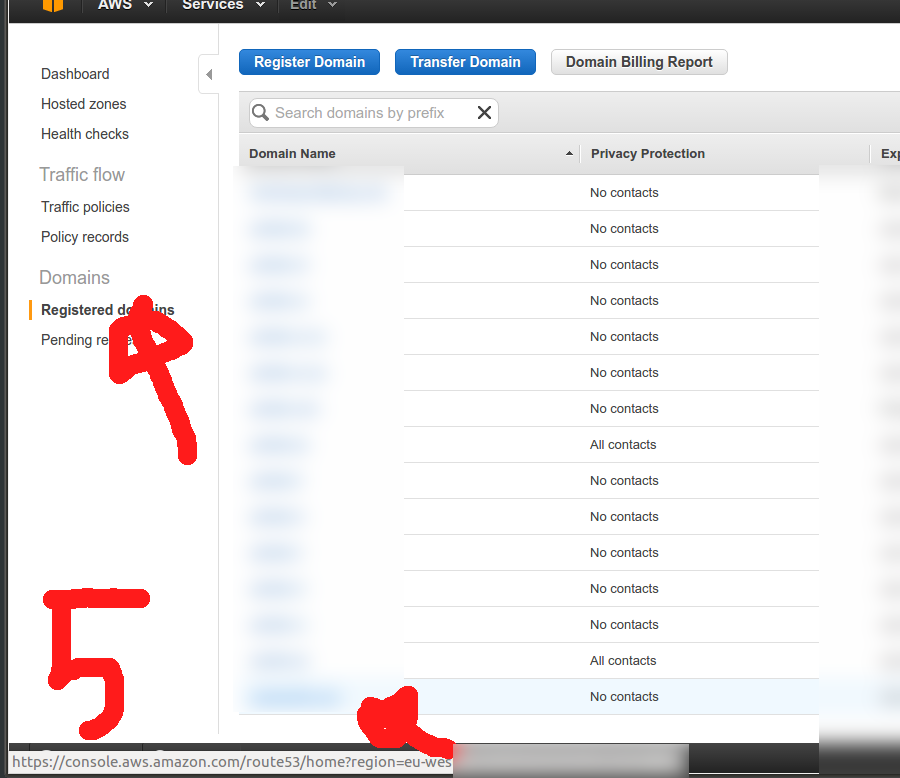Screen dimensions: 900x778
Task: Open Pending requests in the sidebar
Action: pos(87,340)
